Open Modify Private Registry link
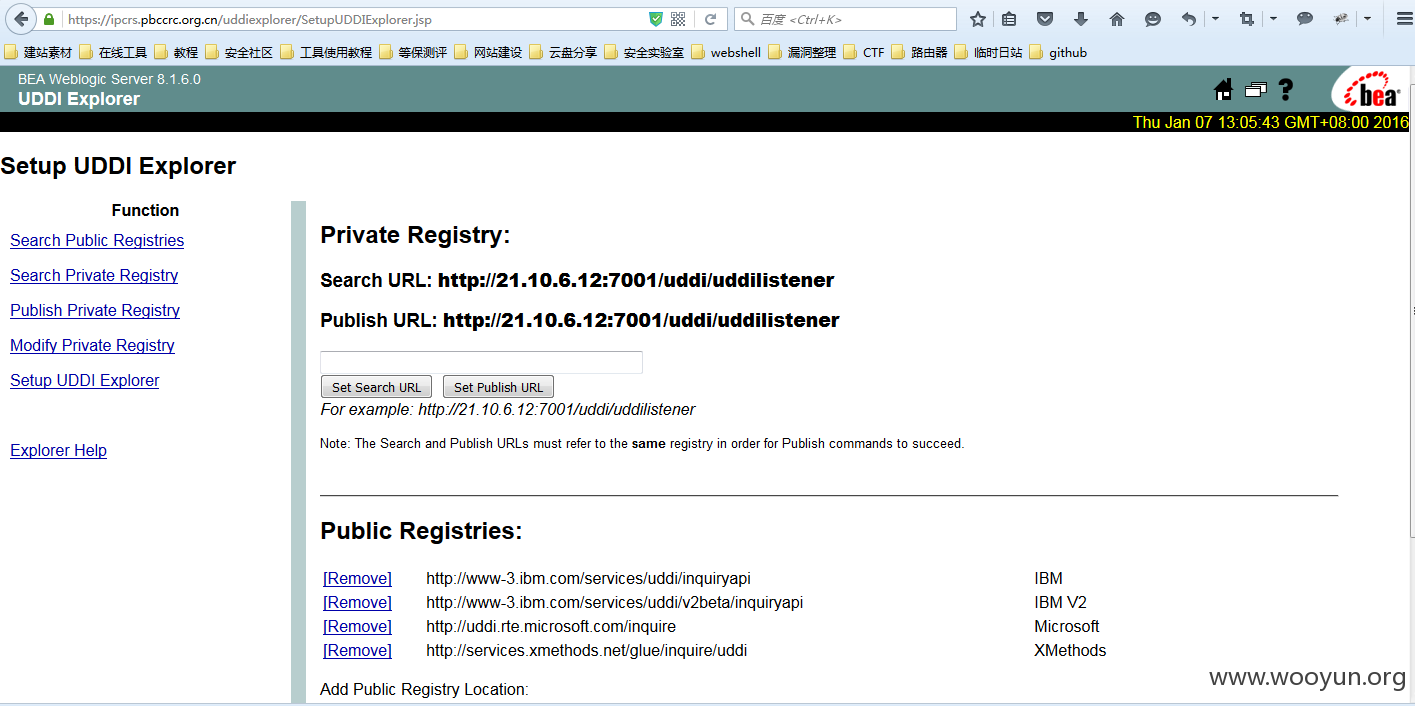This screenshot has height=706, width=1415. click(92, 345)
